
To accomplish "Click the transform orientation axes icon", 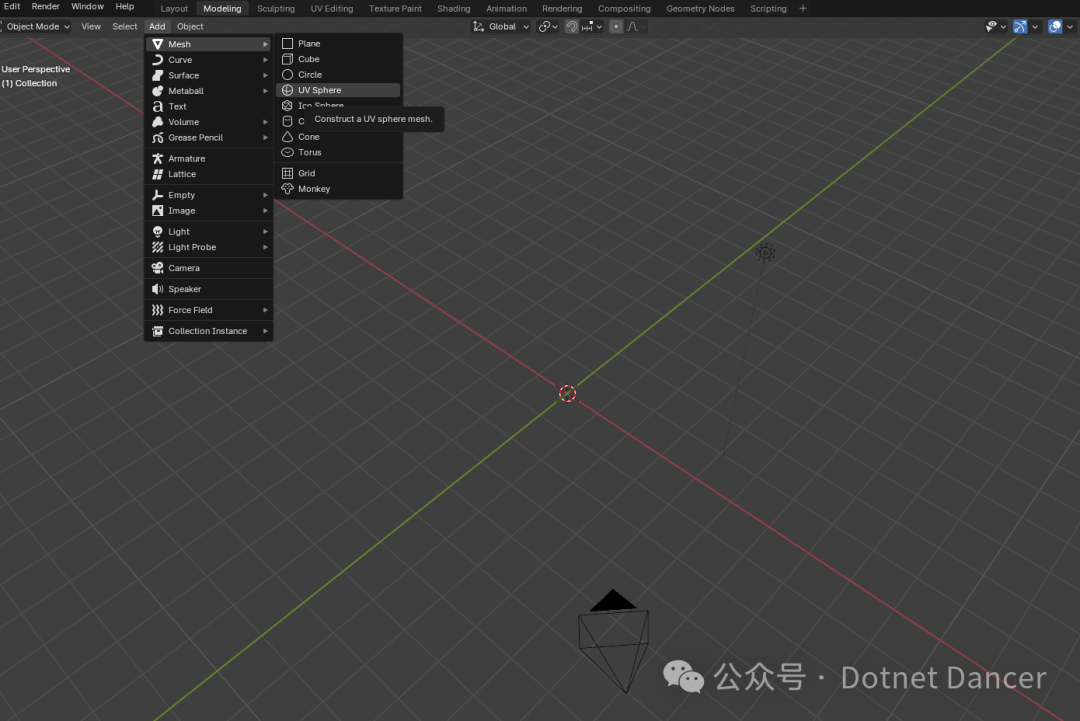I will point(478,26).
